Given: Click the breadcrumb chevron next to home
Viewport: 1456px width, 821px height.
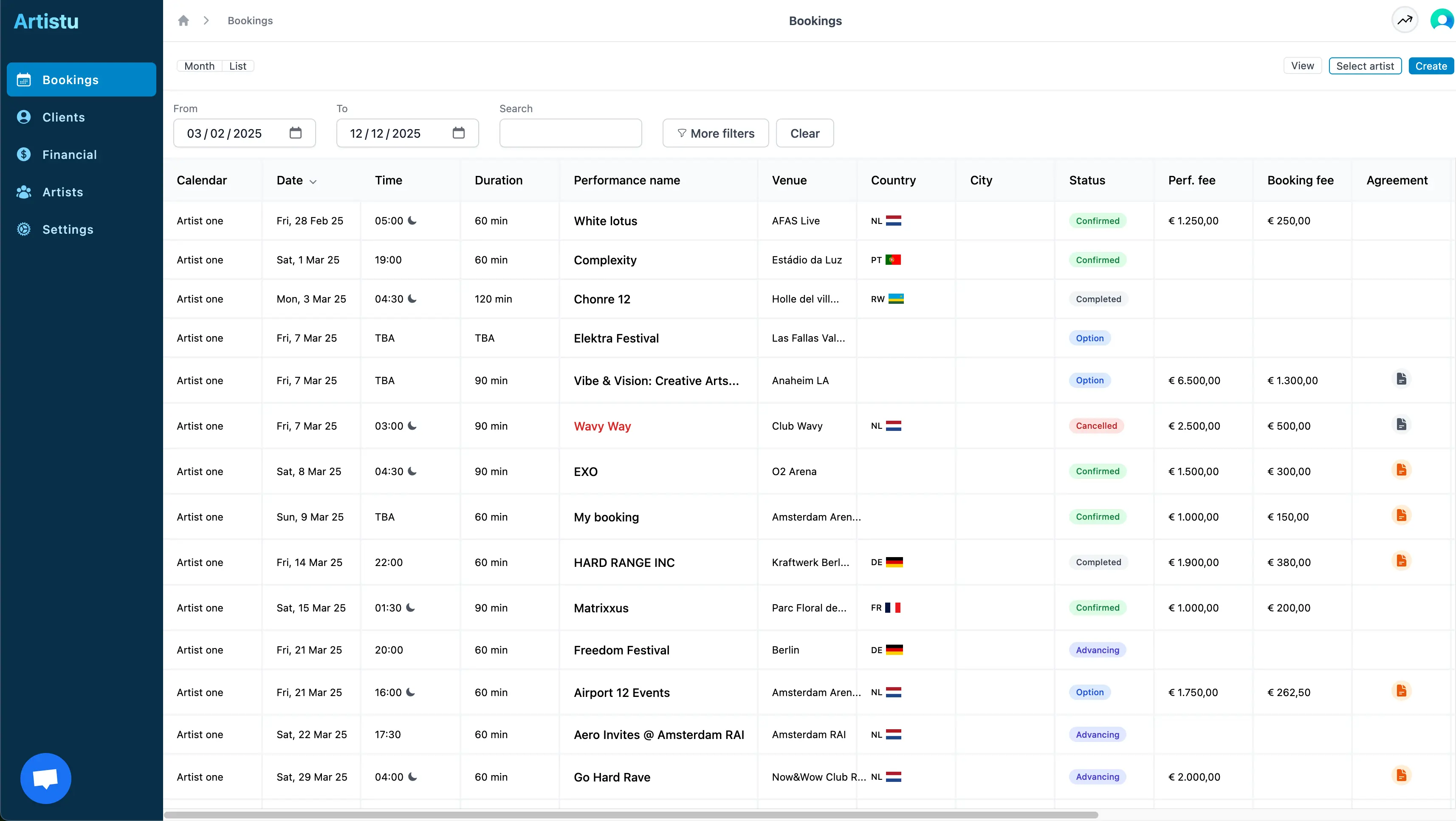Looking at the screenshot, I should pos(206,20).
